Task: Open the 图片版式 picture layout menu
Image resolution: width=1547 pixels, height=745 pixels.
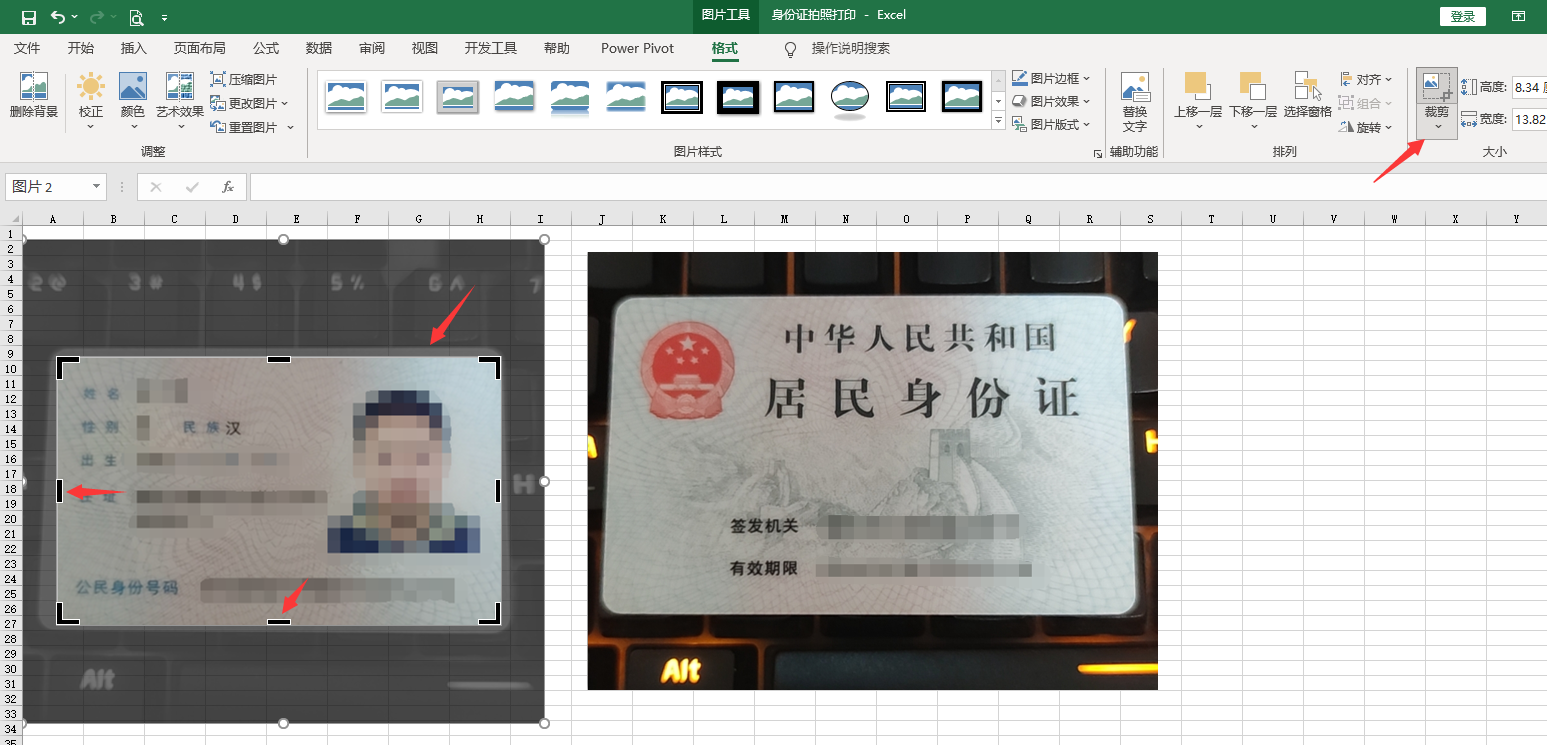Action: coord(1051,125)
